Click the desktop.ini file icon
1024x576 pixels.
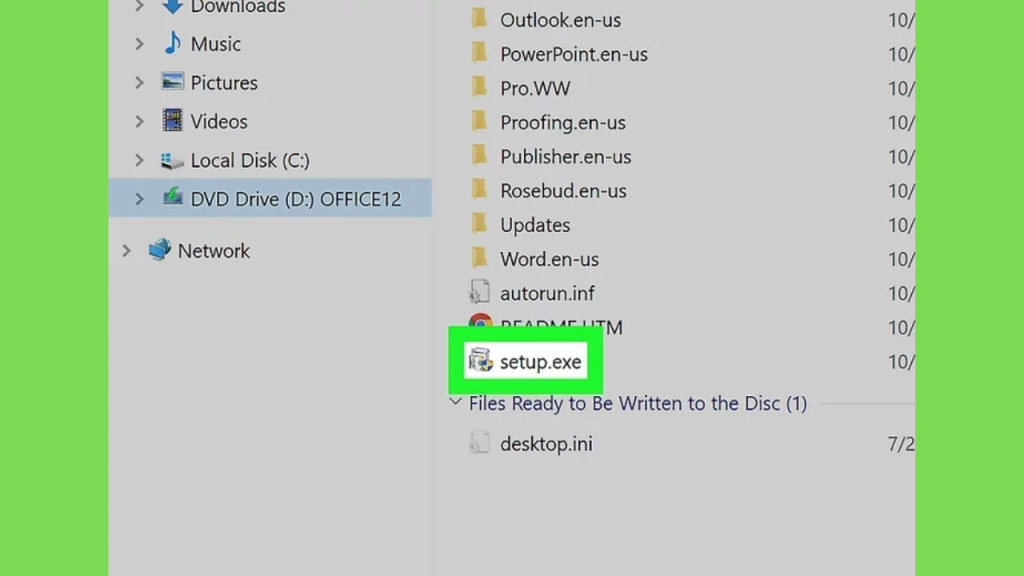click(x=479, y=443)
